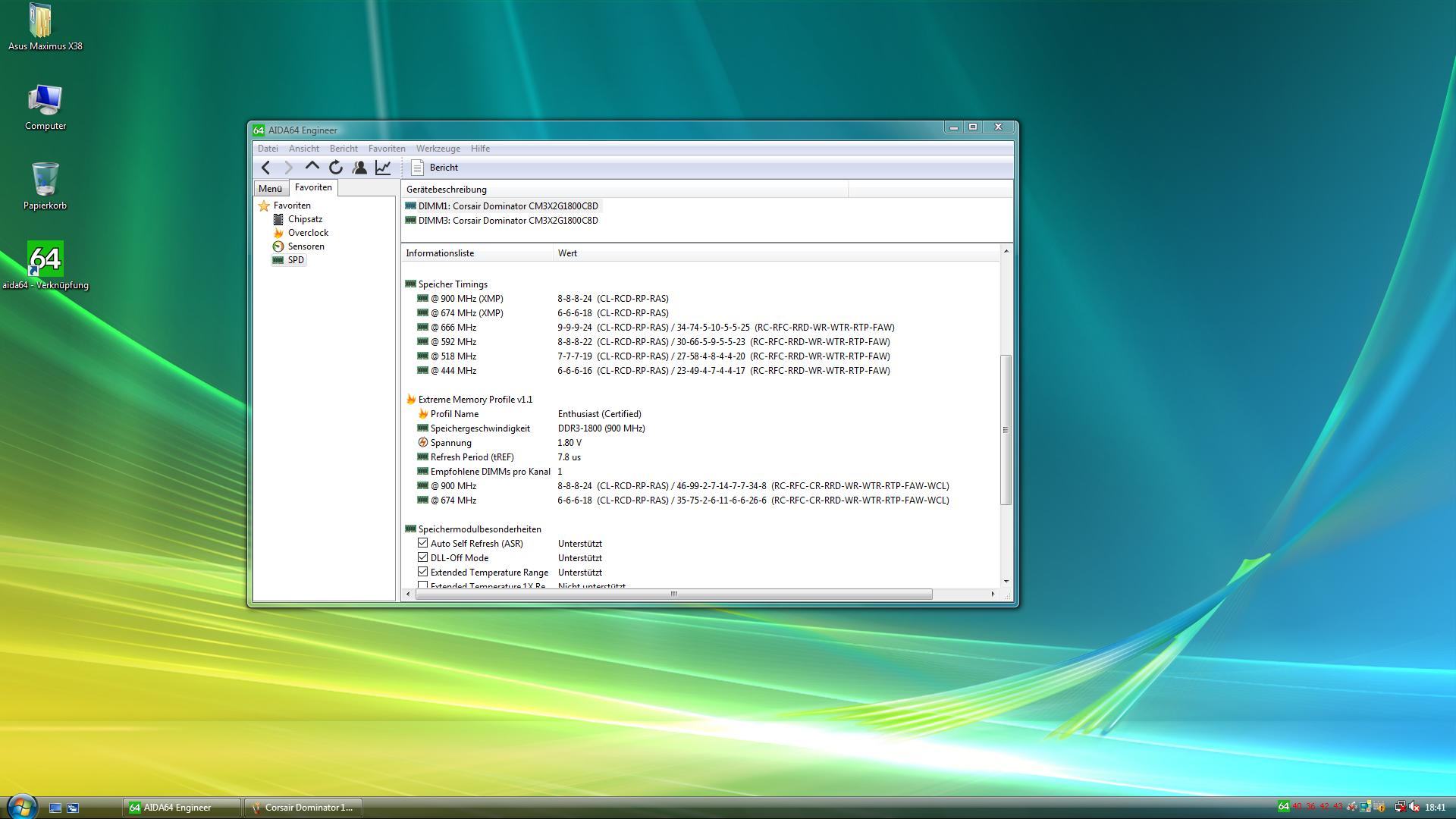Screen dimensions: 1456x819
Task: Open the Datei menu
Action: (x=268, y=149)
